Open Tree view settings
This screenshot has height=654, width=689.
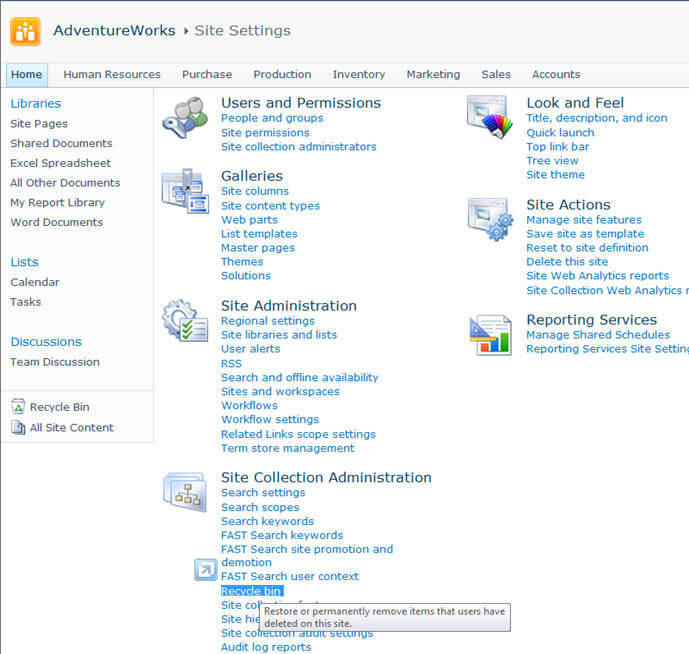pyautogui.click(x=552, y=161)
